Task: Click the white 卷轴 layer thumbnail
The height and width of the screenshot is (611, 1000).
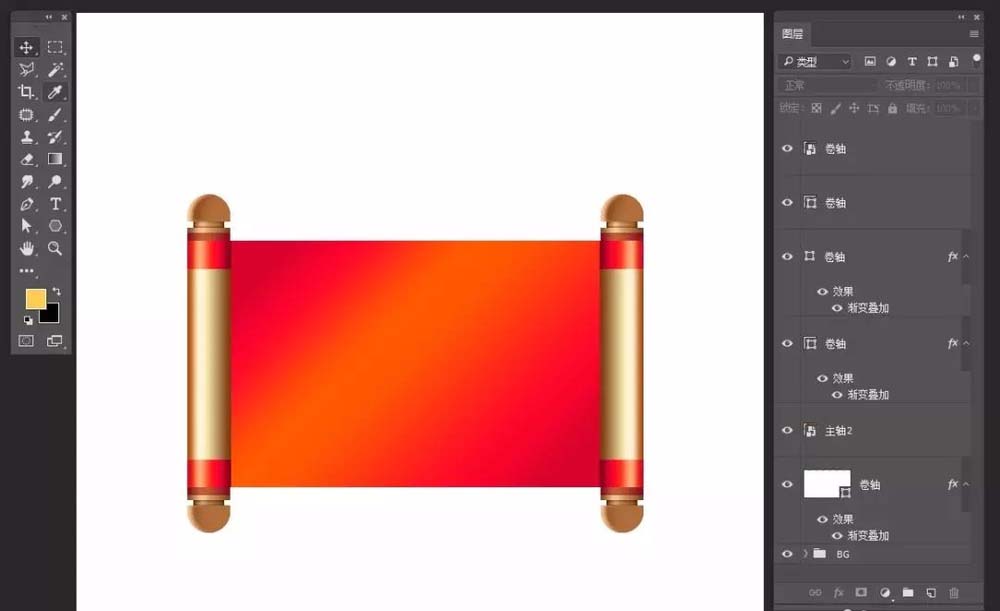Action: click(826, 483)
